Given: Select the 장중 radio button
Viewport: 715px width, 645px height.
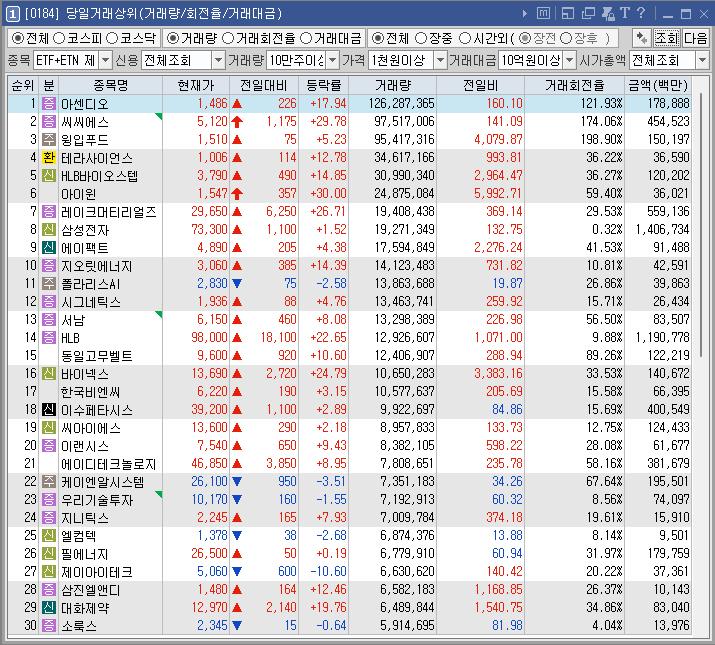Looking at the screenshot, I should 421,38.
